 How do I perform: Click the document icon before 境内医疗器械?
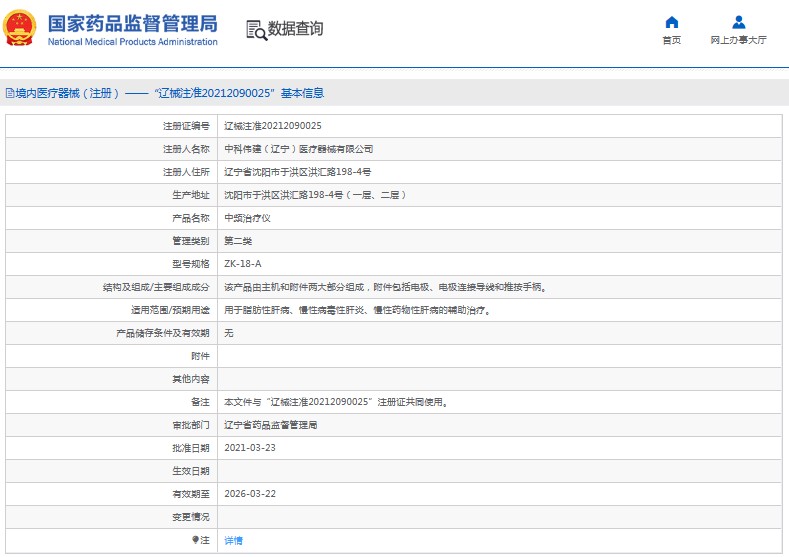(10, 93)
